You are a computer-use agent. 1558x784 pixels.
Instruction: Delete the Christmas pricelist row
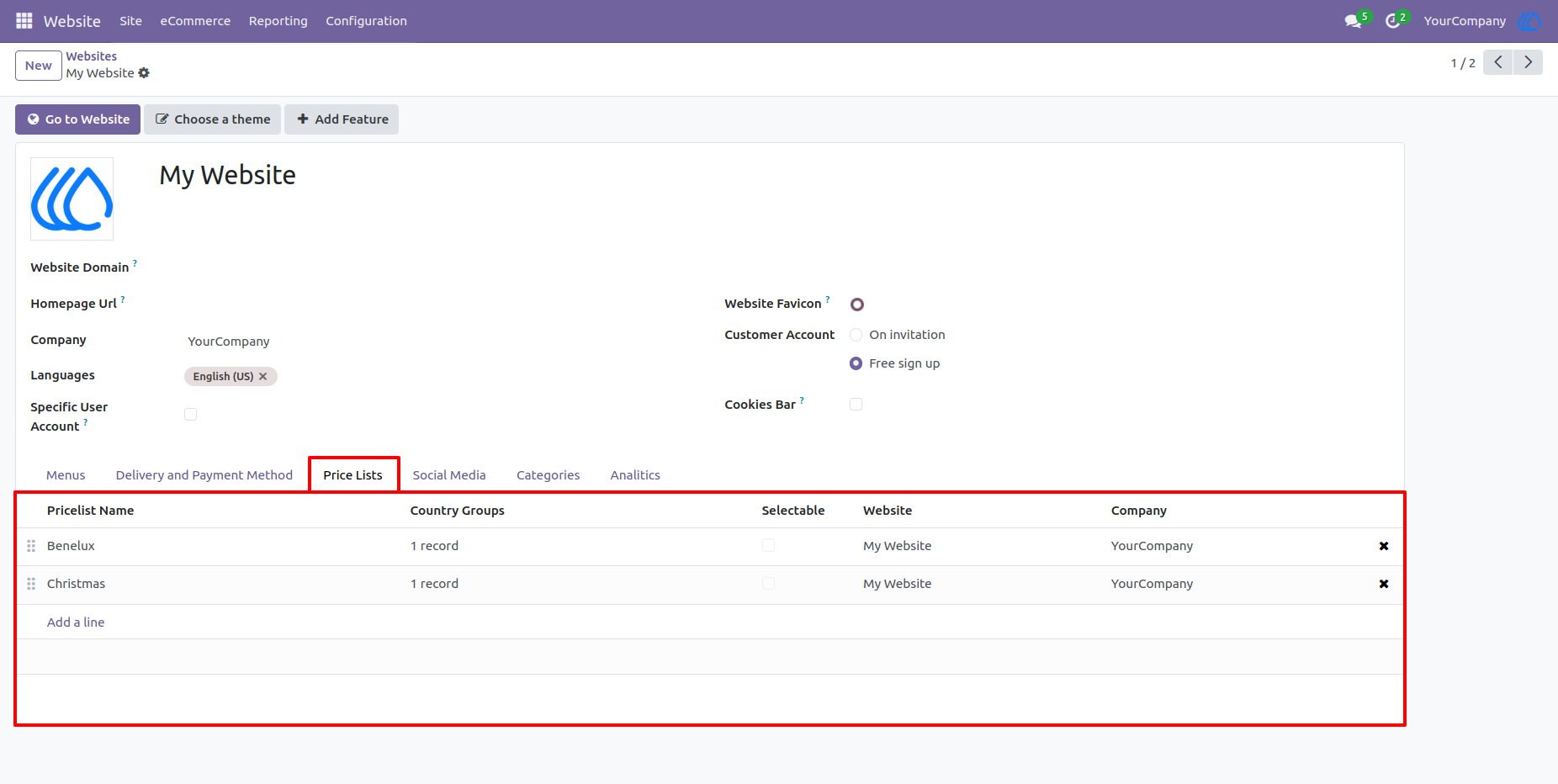click(1384, 584)
